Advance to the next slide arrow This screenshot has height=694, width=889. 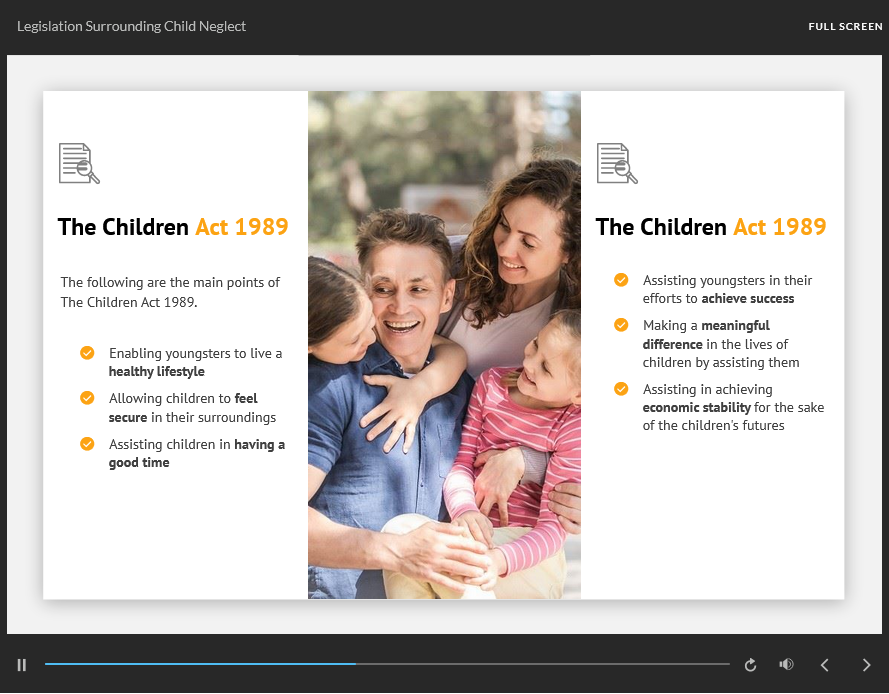(866, 665)
